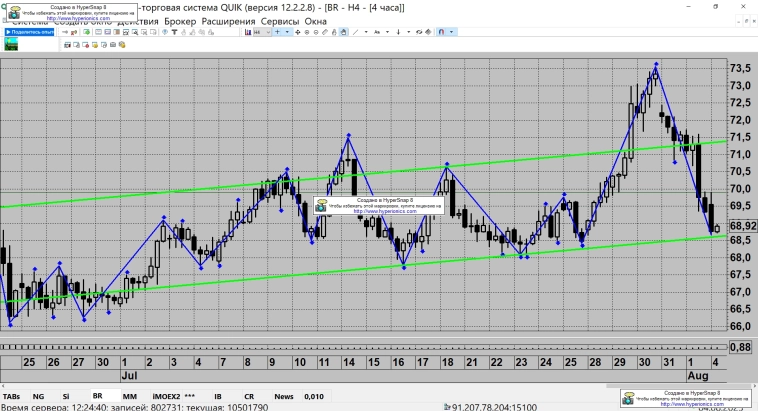The width and height of the screenshot is (758, 411).
Task: Open the News tab
Action: [x=284, y=397]
